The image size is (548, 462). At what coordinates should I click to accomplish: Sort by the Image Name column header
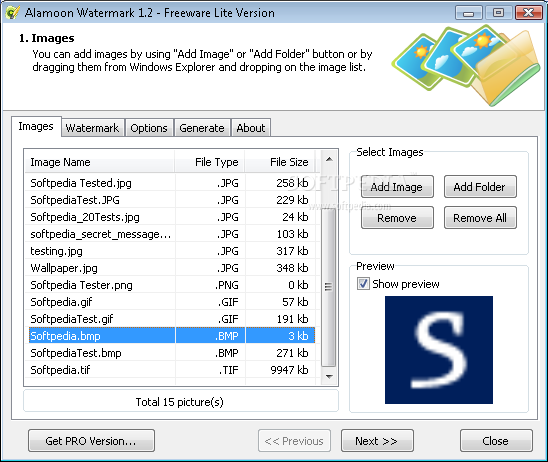point(100,162)
